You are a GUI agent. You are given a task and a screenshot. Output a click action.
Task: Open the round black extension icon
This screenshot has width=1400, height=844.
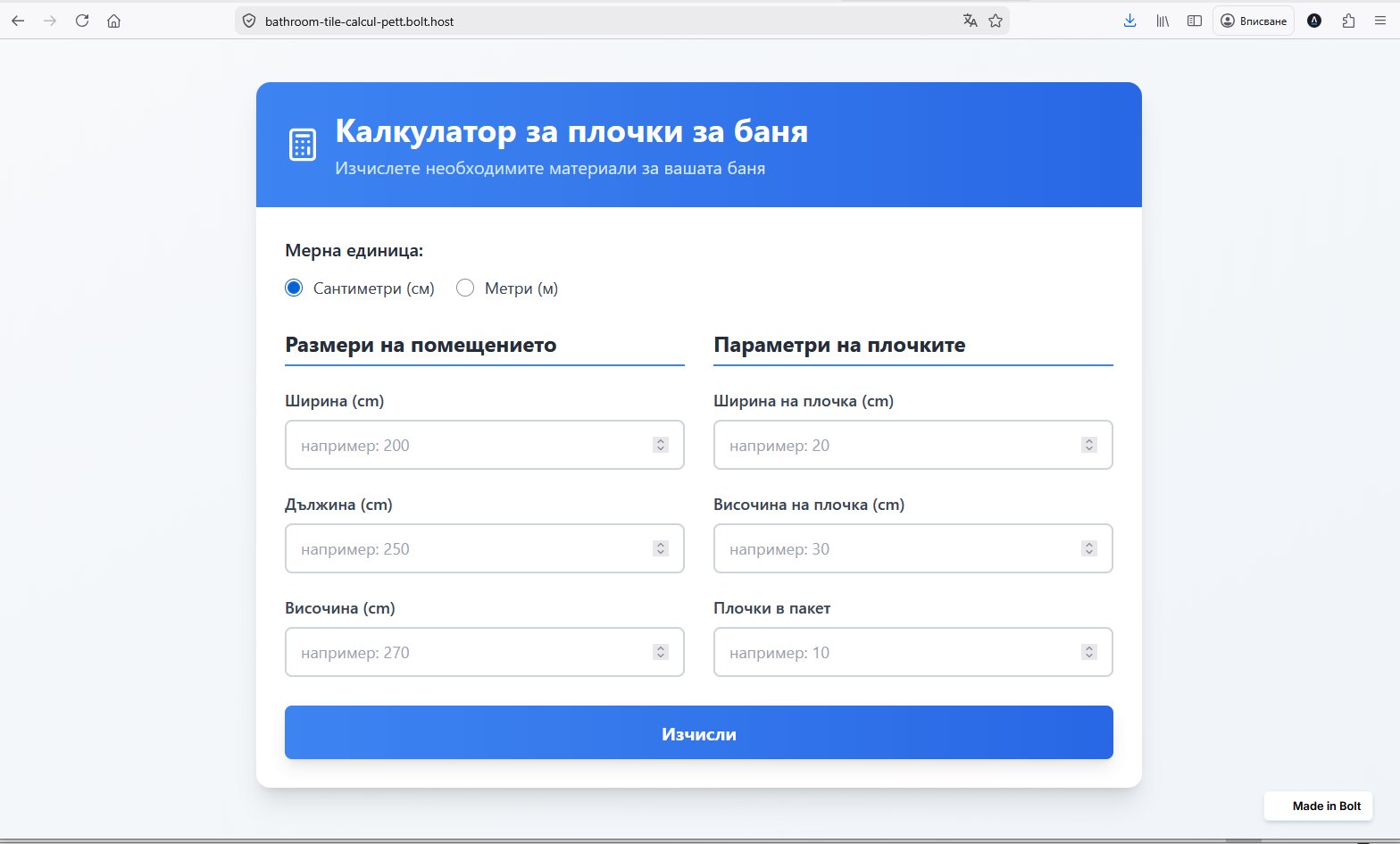[1314, 21]
